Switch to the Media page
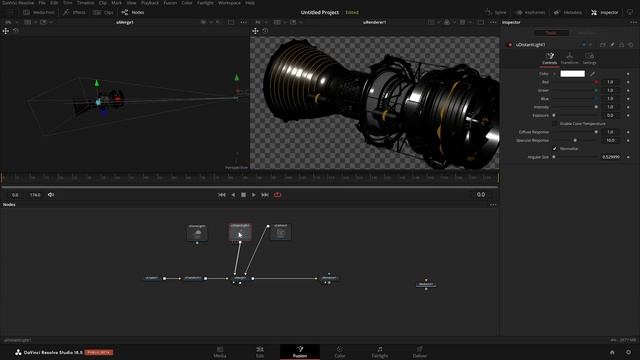Screen dimensions: 640x360 point(220,352)
